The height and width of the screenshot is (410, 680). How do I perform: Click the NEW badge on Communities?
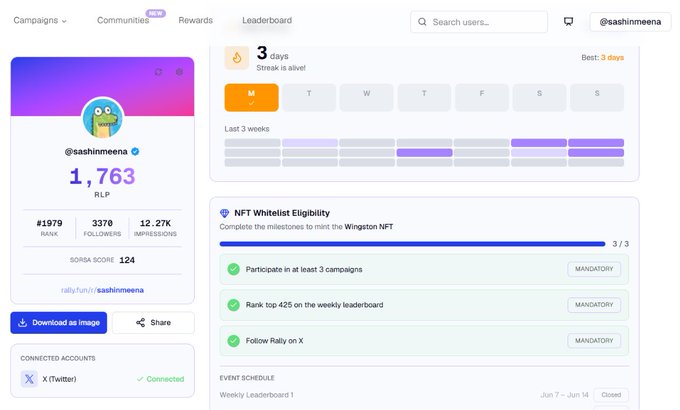[156, 13]
